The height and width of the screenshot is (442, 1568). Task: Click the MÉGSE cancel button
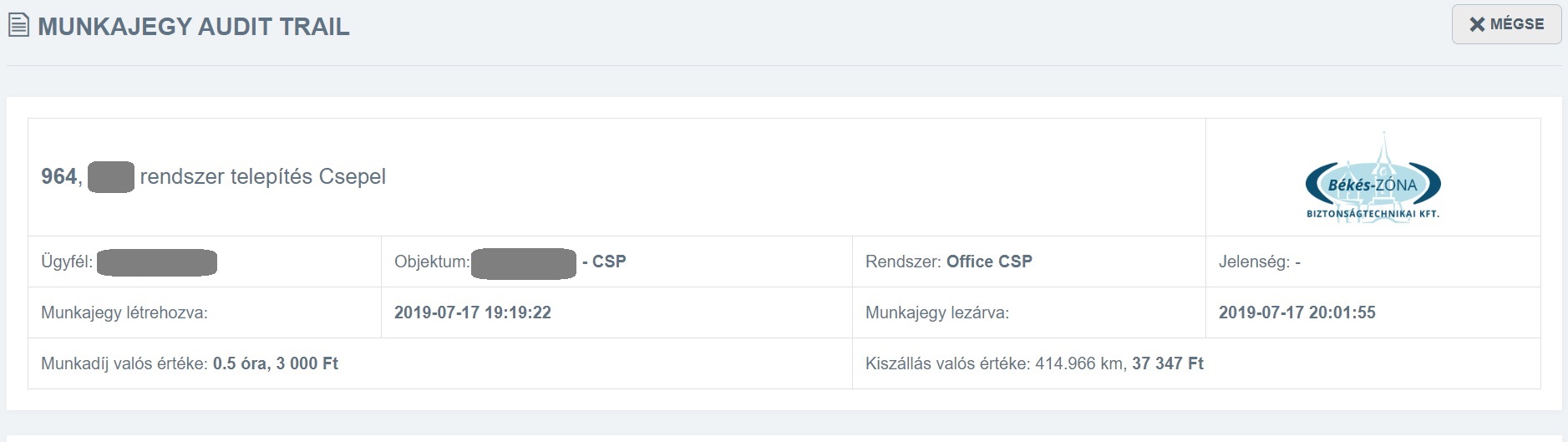coord(1506,24)
